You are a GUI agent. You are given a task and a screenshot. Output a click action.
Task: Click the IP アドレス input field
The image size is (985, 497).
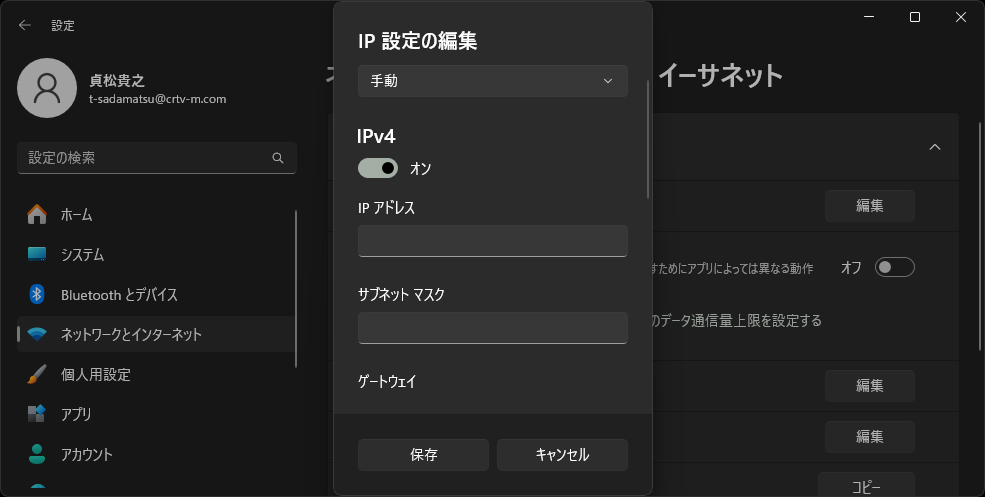pyautogui.click(x=492, y=241)
